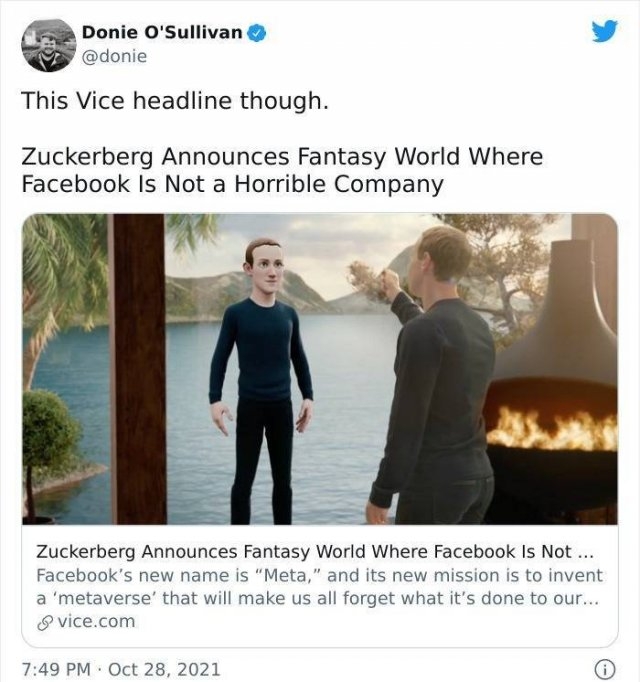Viewport: 640px width, 682px height.
Task: Click the info icon beside the date
Action: (603, 668)
